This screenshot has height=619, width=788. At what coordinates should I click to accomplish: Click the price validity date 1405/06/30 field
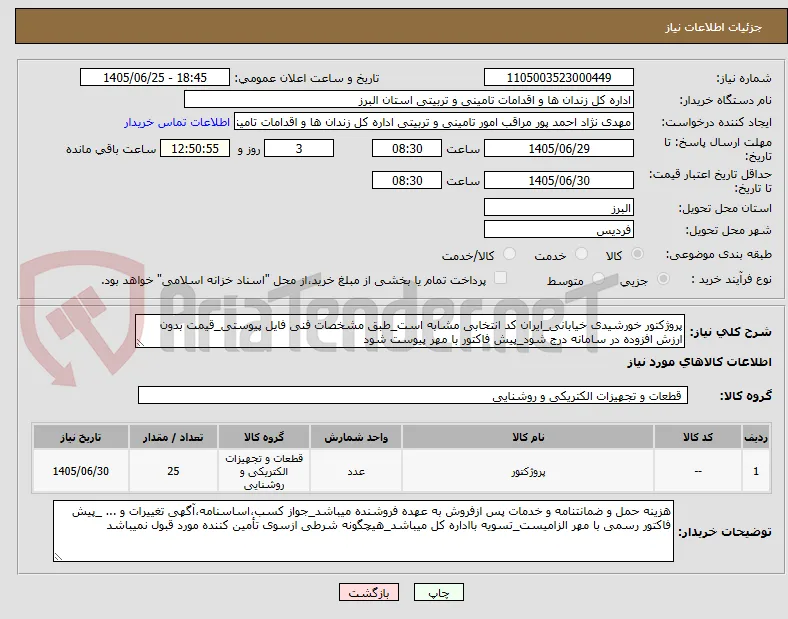coord(559,180)
